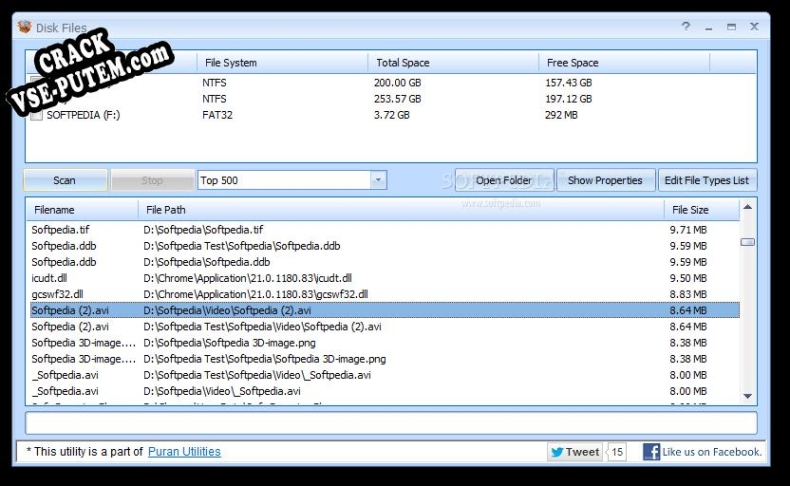Select Softpedia Test\Softpedia\Video\Softpedia (2).avi path

384,327
